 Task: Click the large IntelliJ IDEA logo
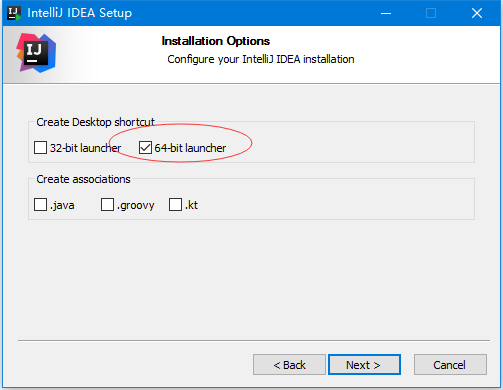click(36, 53)
